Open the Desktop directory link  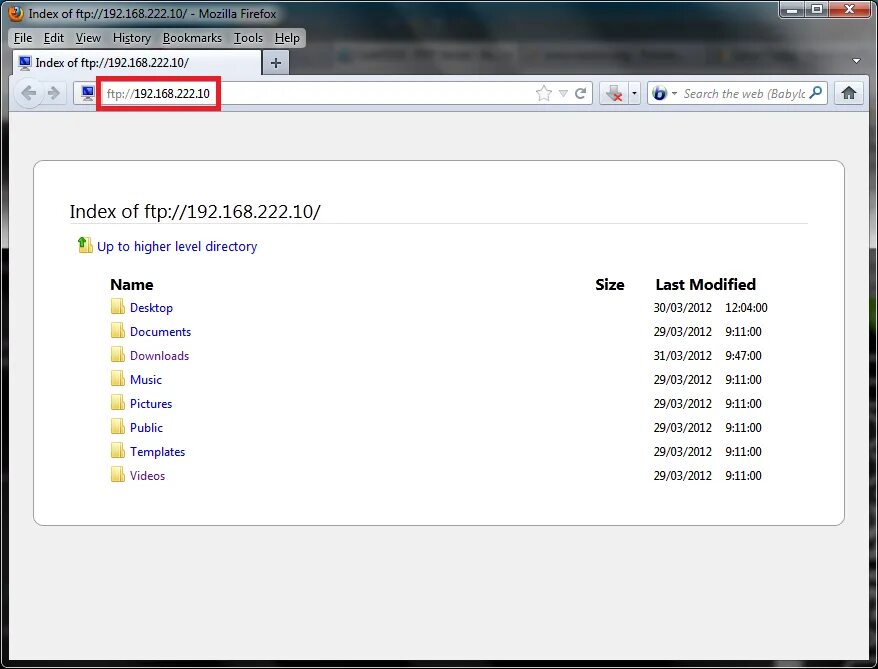tap(151, 307)
